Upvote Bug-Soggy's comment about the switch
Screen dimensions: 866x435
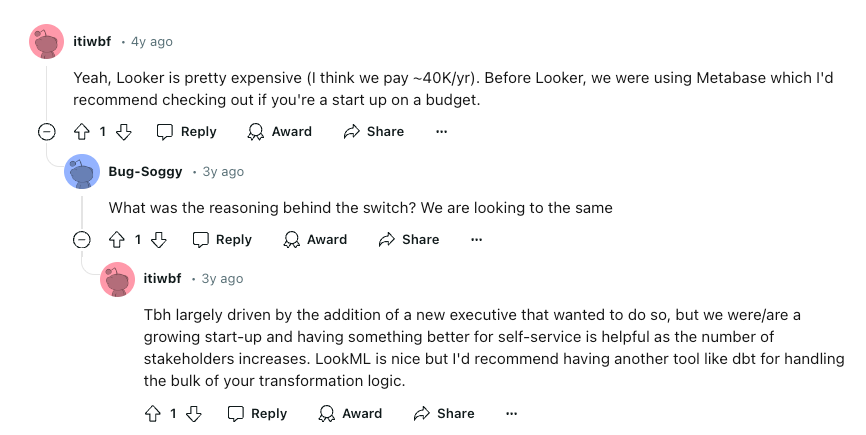tap(117, 239)
